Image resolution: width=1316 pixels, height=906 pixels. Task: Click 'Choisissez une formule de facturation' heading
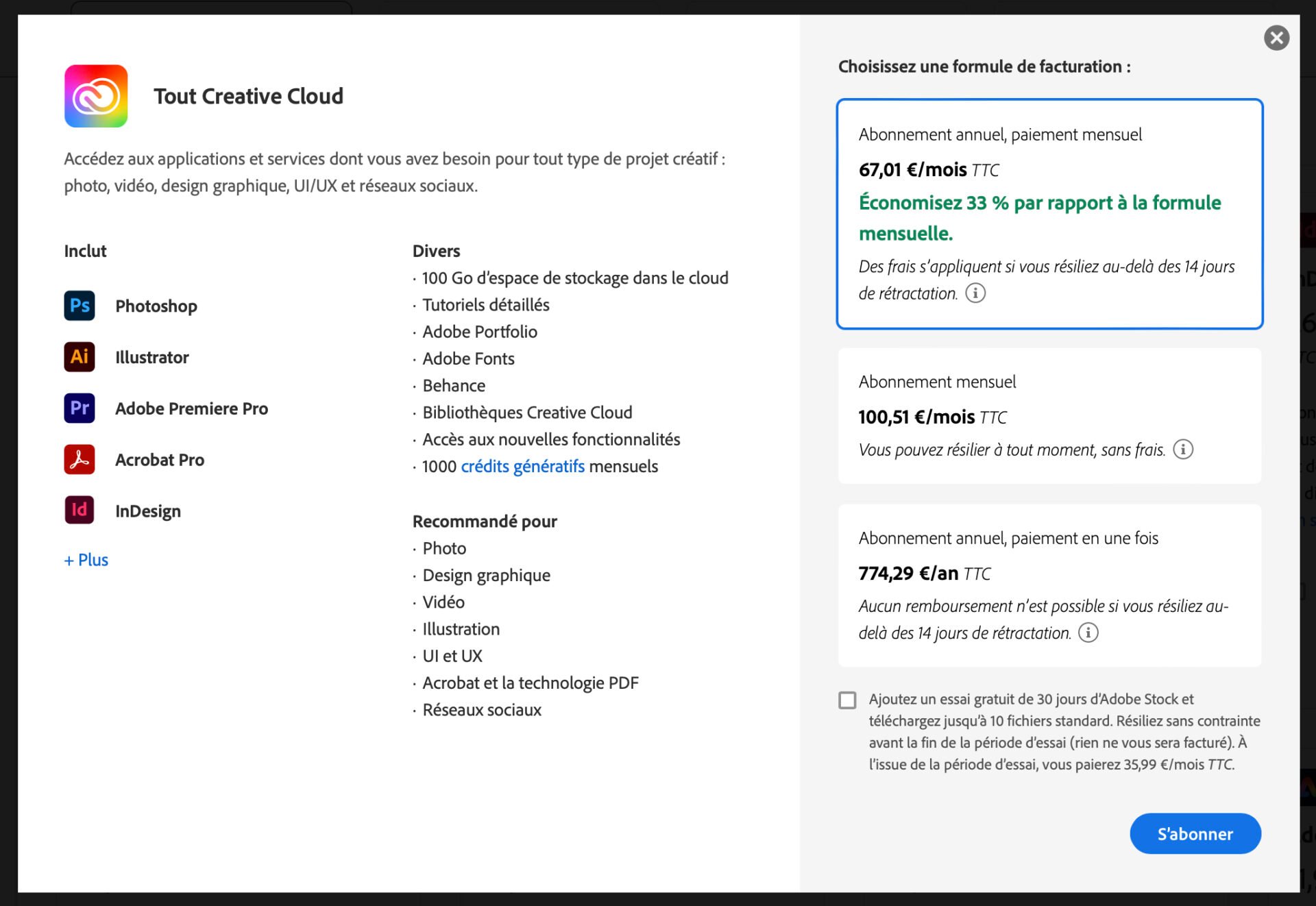click(x=984, y=66)
